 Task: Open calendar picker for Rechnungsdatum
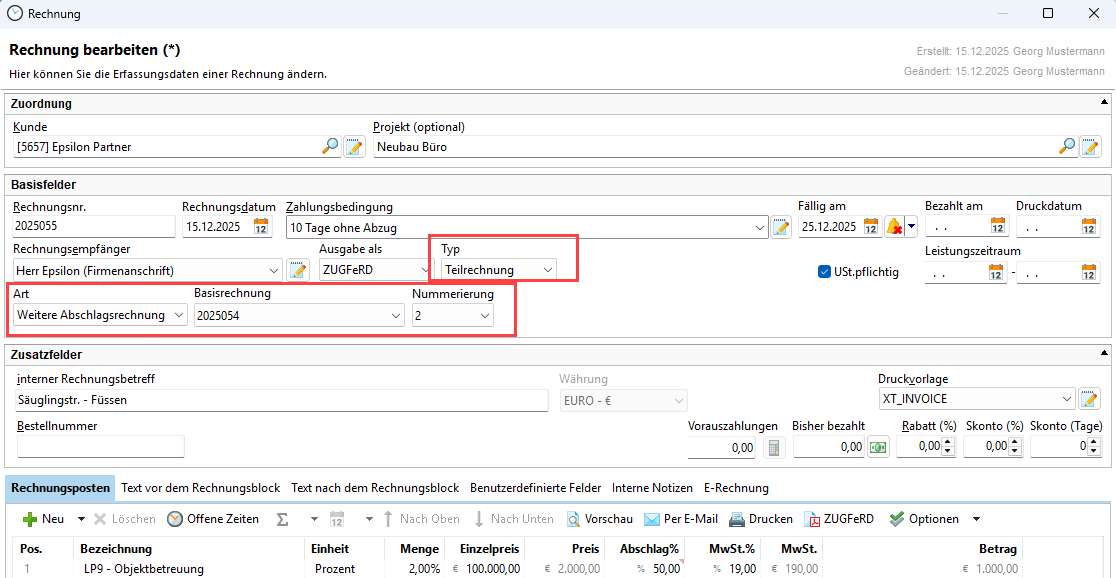pyautogui.click(x=262, y=227)
